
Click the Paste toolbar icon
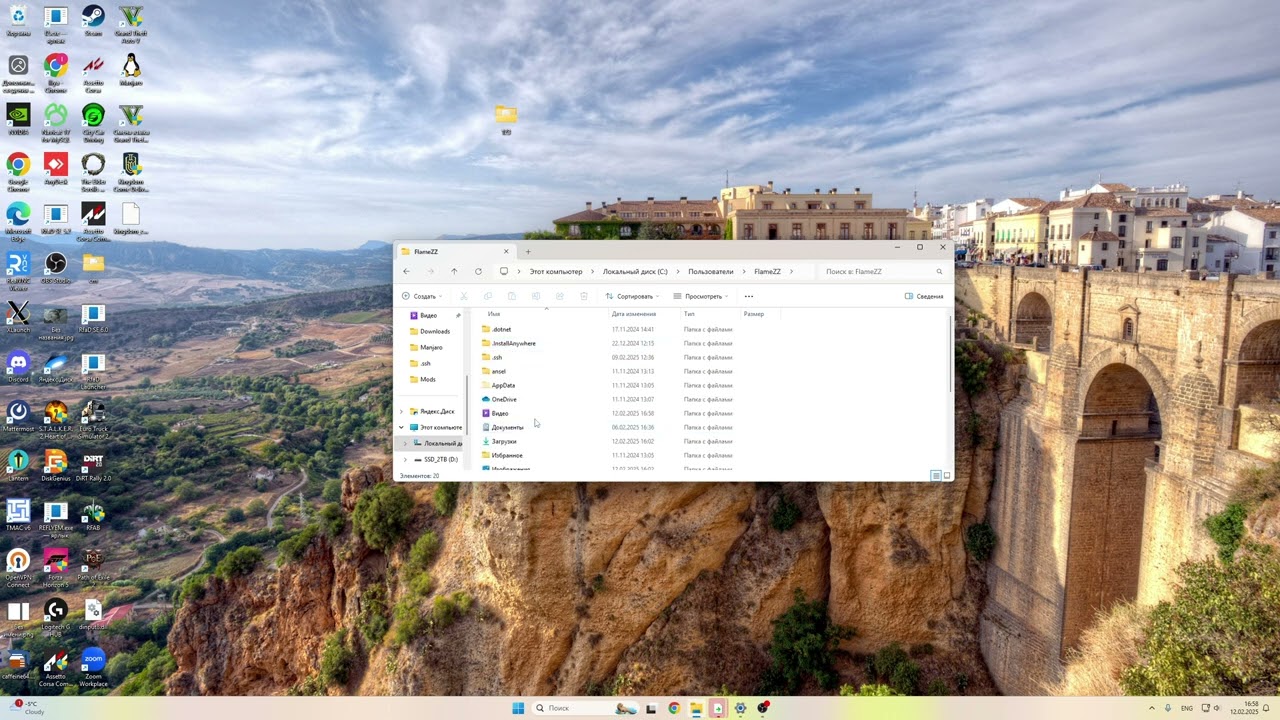[x=512, y=296]
